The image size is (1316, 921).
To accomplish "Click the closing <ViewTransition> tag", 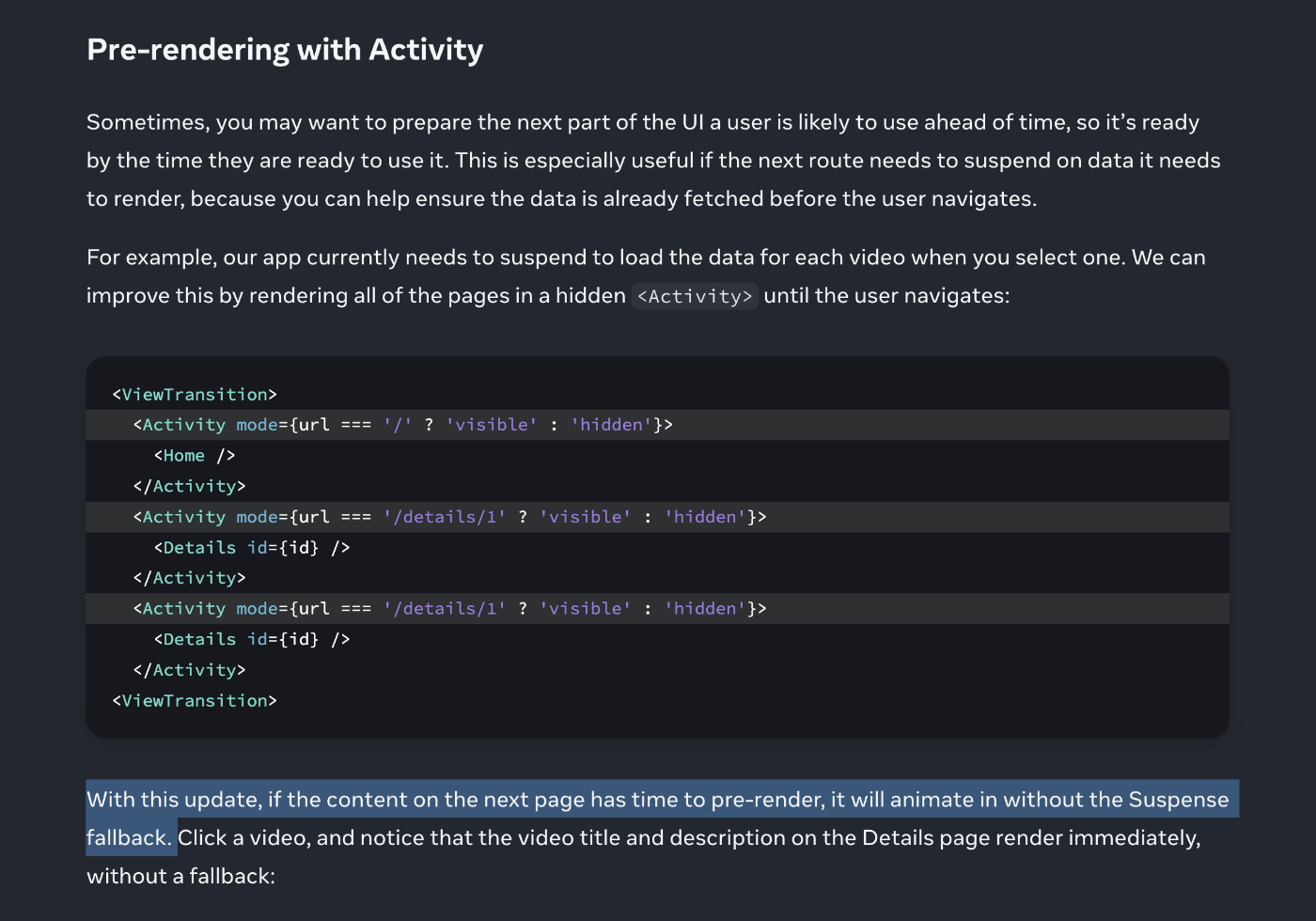I will (x=195, y=700).
